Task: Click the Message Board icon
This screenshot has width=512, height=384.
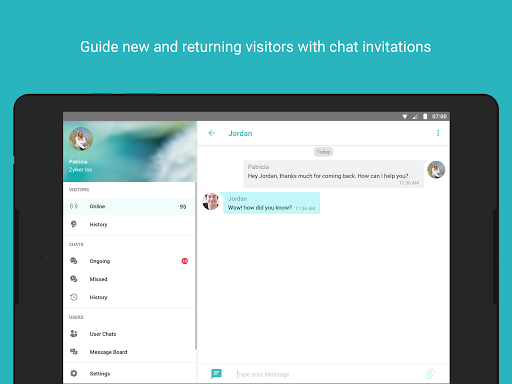Action: point(74,352)
